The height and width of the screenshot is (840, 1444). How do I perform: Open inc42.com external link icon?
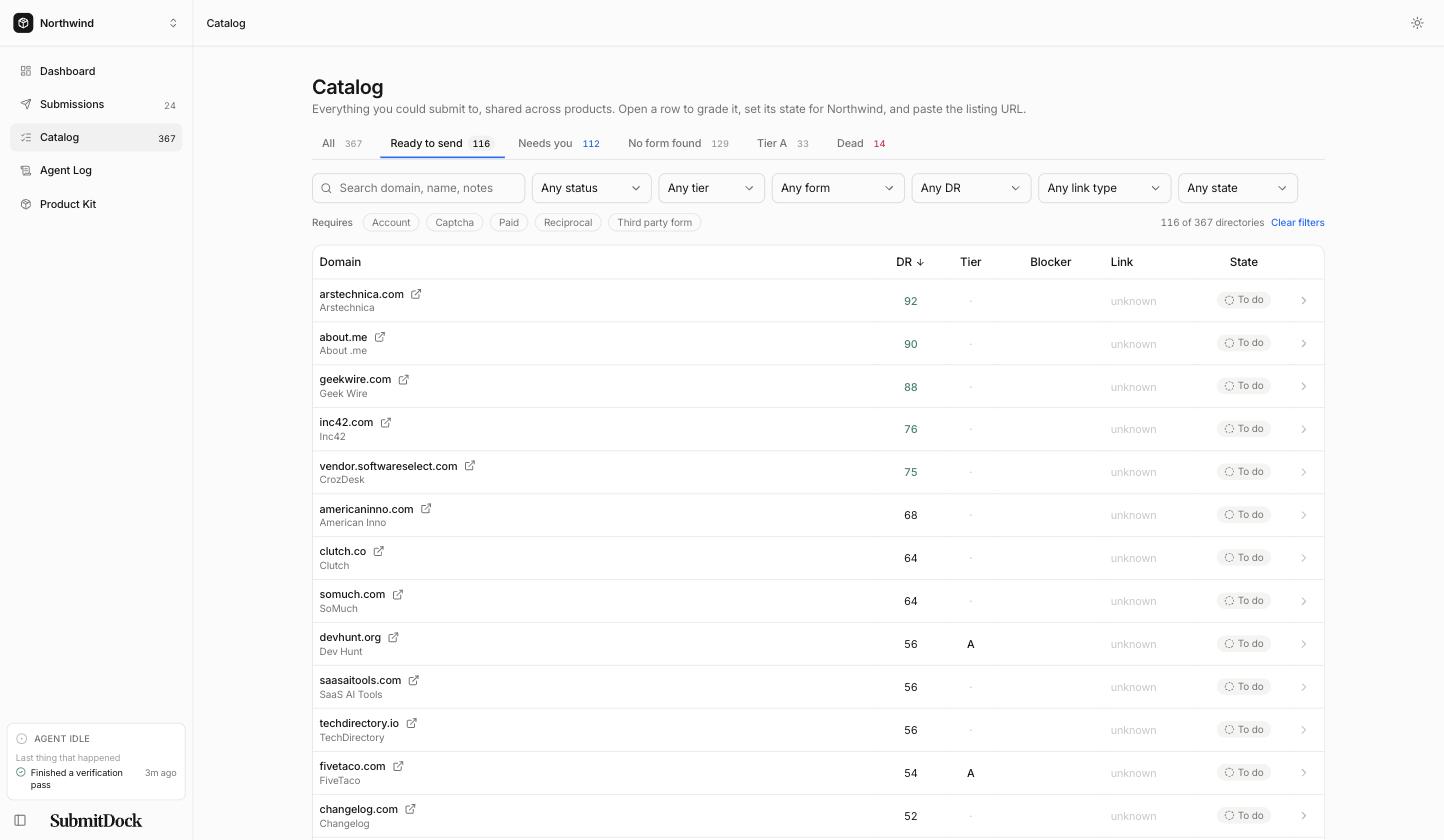[x=385, y=423]
